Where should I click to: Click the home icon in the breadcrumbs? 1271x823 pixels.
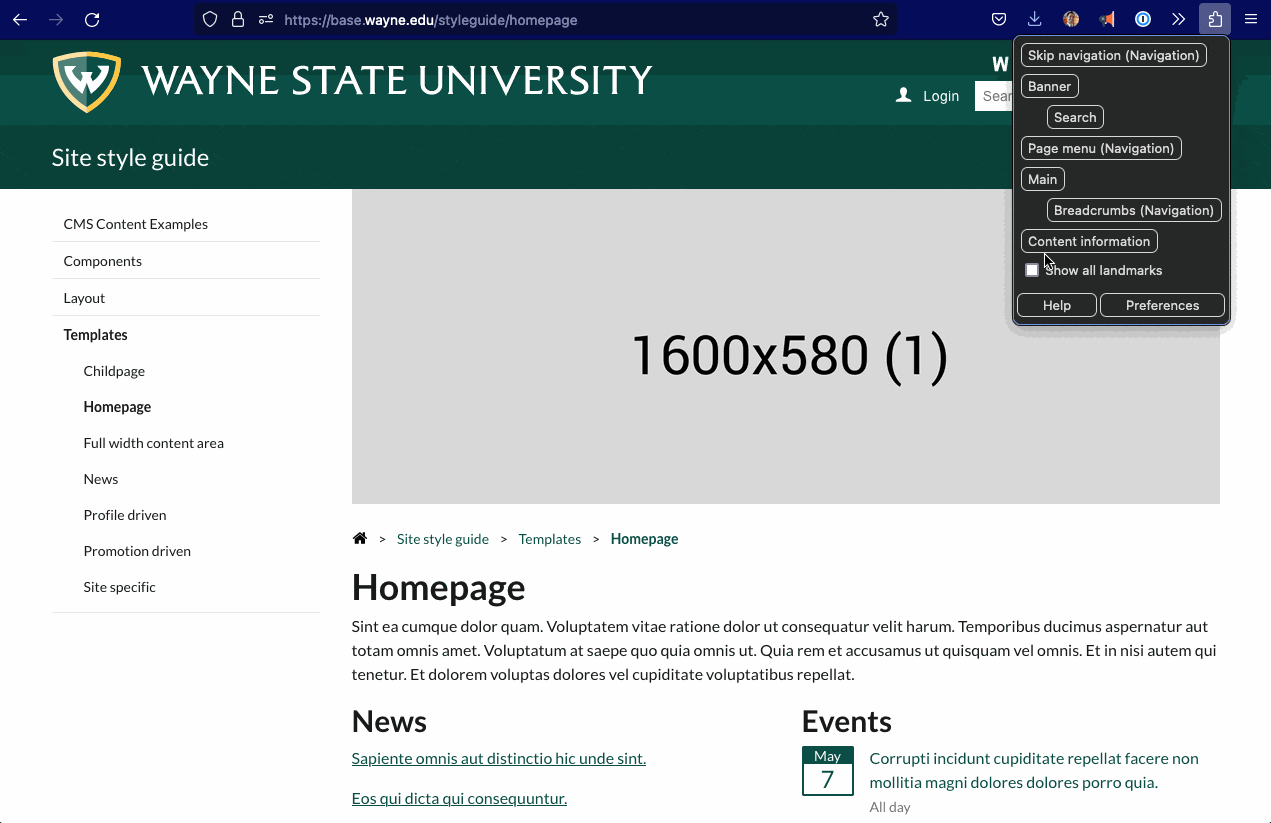point(359,538)
